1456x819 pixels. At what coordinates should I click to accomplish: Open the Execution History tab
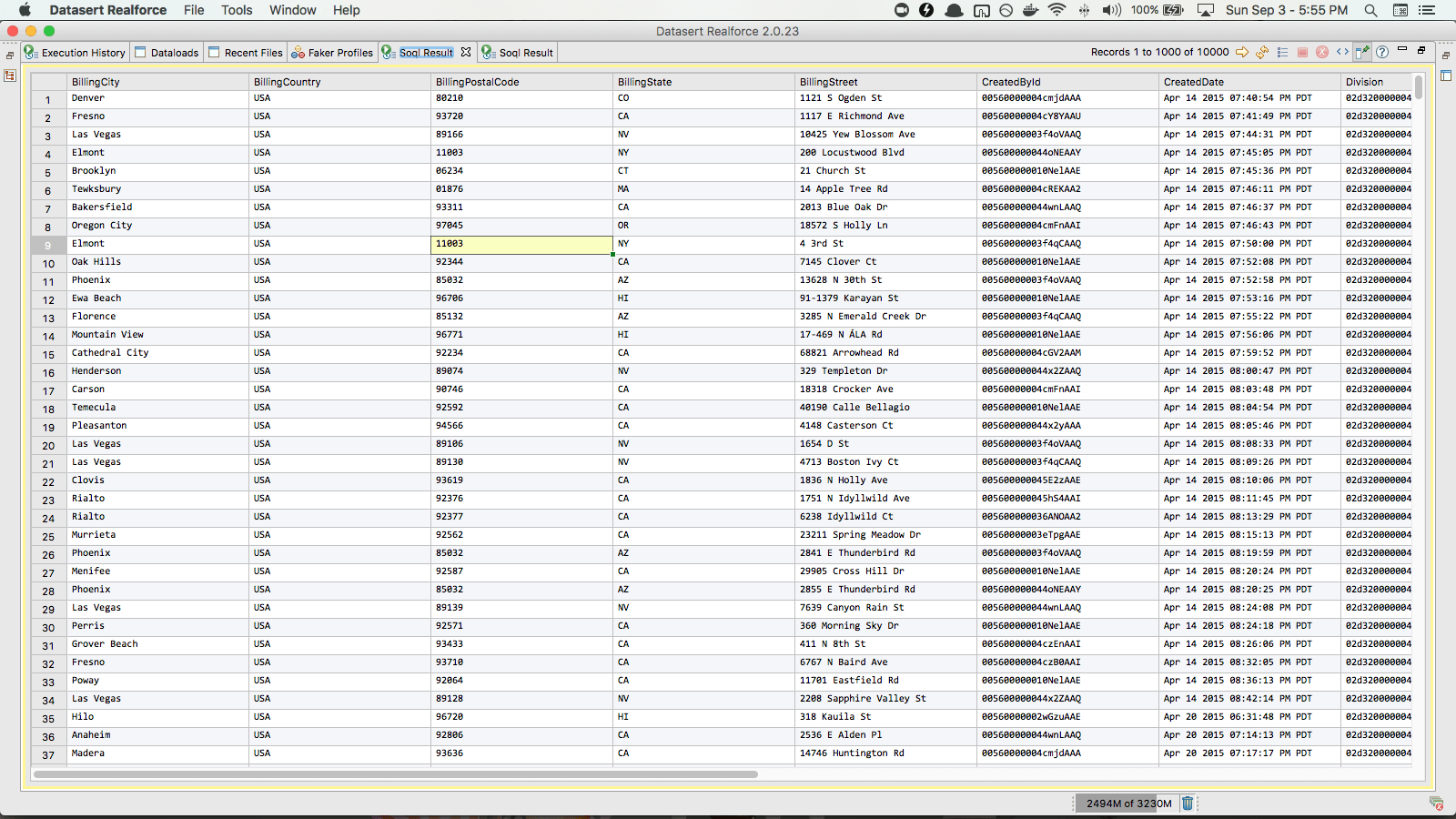click(76, 53)
